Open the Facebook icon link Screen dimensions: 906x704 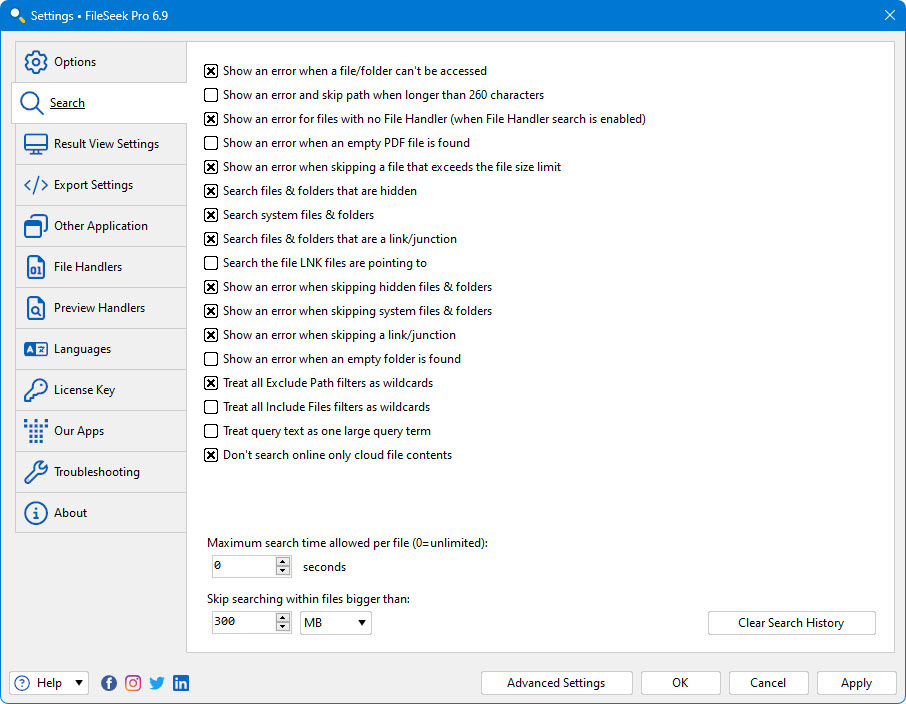click(x=109, y=683)
